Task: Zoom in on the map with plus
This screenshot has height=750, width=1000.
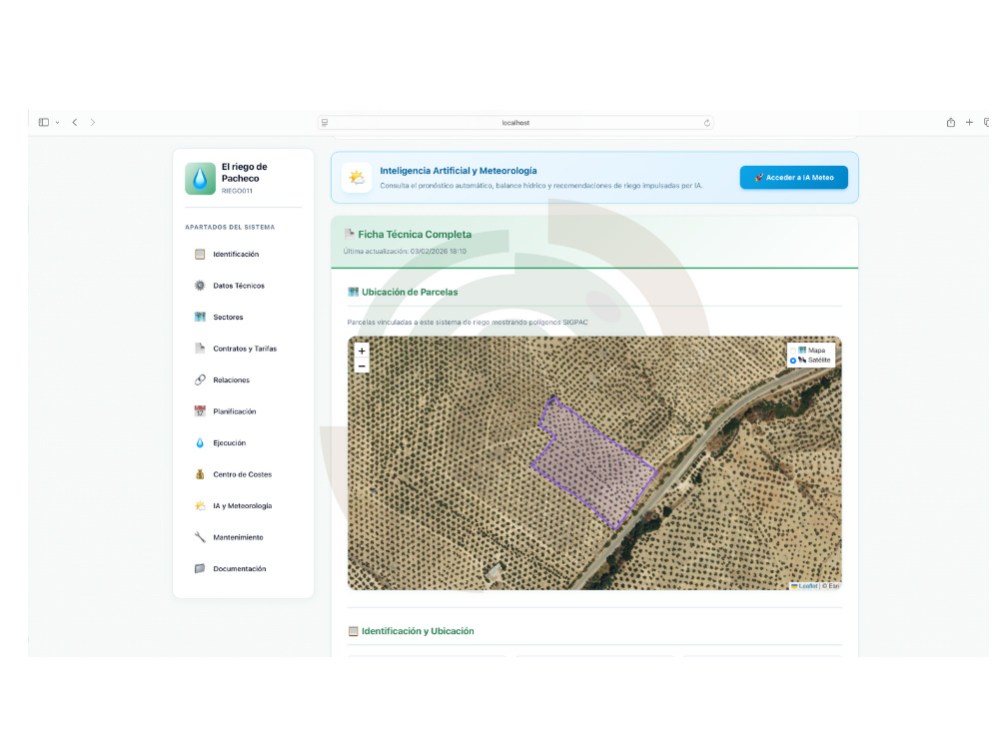Action: tap(362, 351)
